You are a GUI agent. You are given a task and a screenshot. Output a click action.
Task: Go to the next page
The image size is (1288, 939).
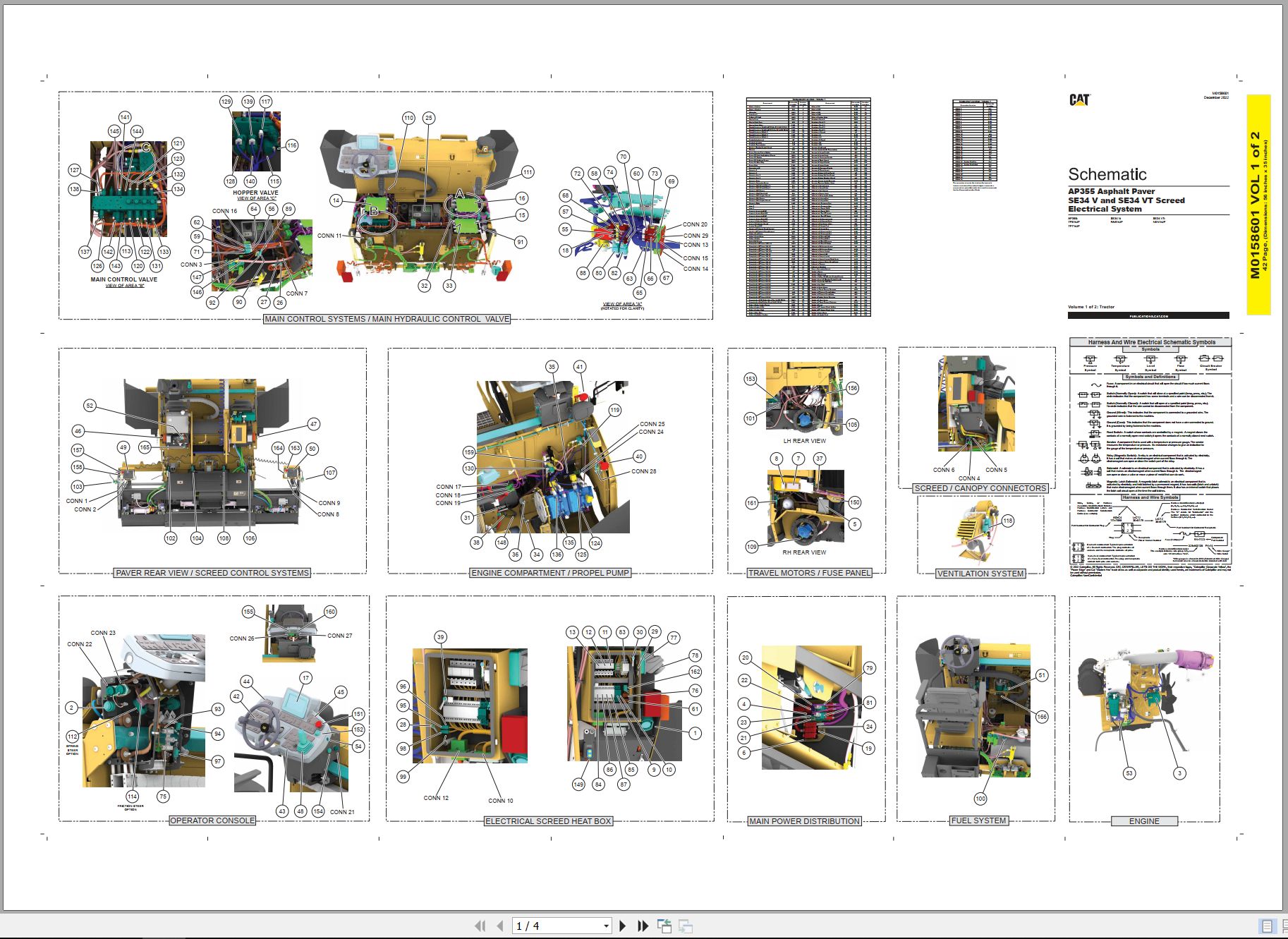[622, 926]
